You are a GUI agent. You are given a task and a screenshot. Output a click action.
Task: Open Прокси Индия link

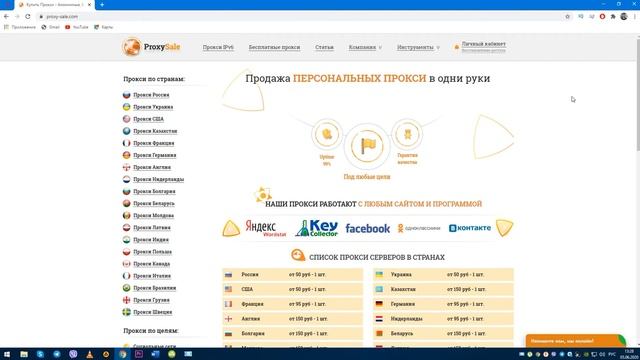[151, 240]
